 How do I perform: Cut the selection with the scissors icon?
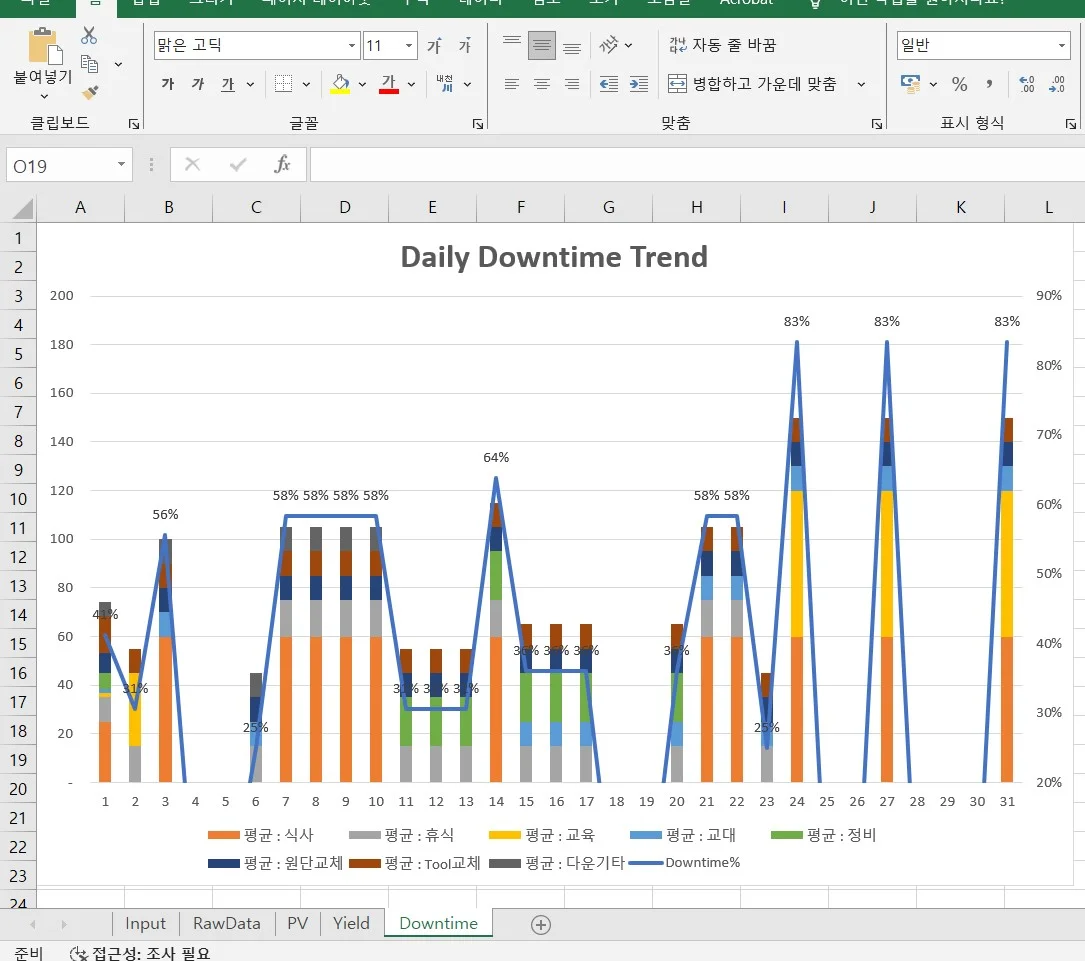pyautogui.click(x=89, y=35)
